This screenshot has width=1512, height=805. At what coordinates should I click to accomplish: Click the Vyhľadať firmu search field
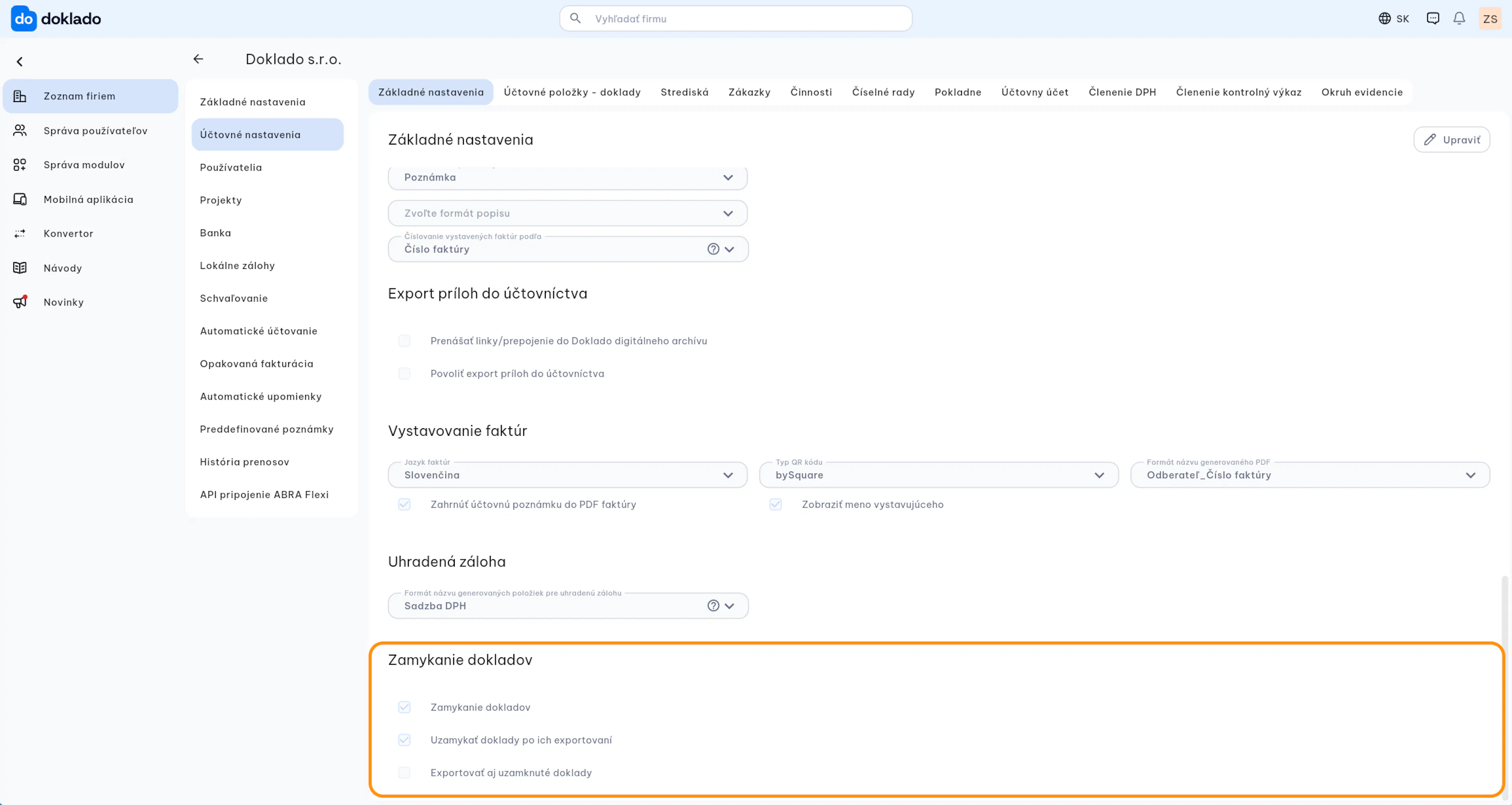click(736, 19)
